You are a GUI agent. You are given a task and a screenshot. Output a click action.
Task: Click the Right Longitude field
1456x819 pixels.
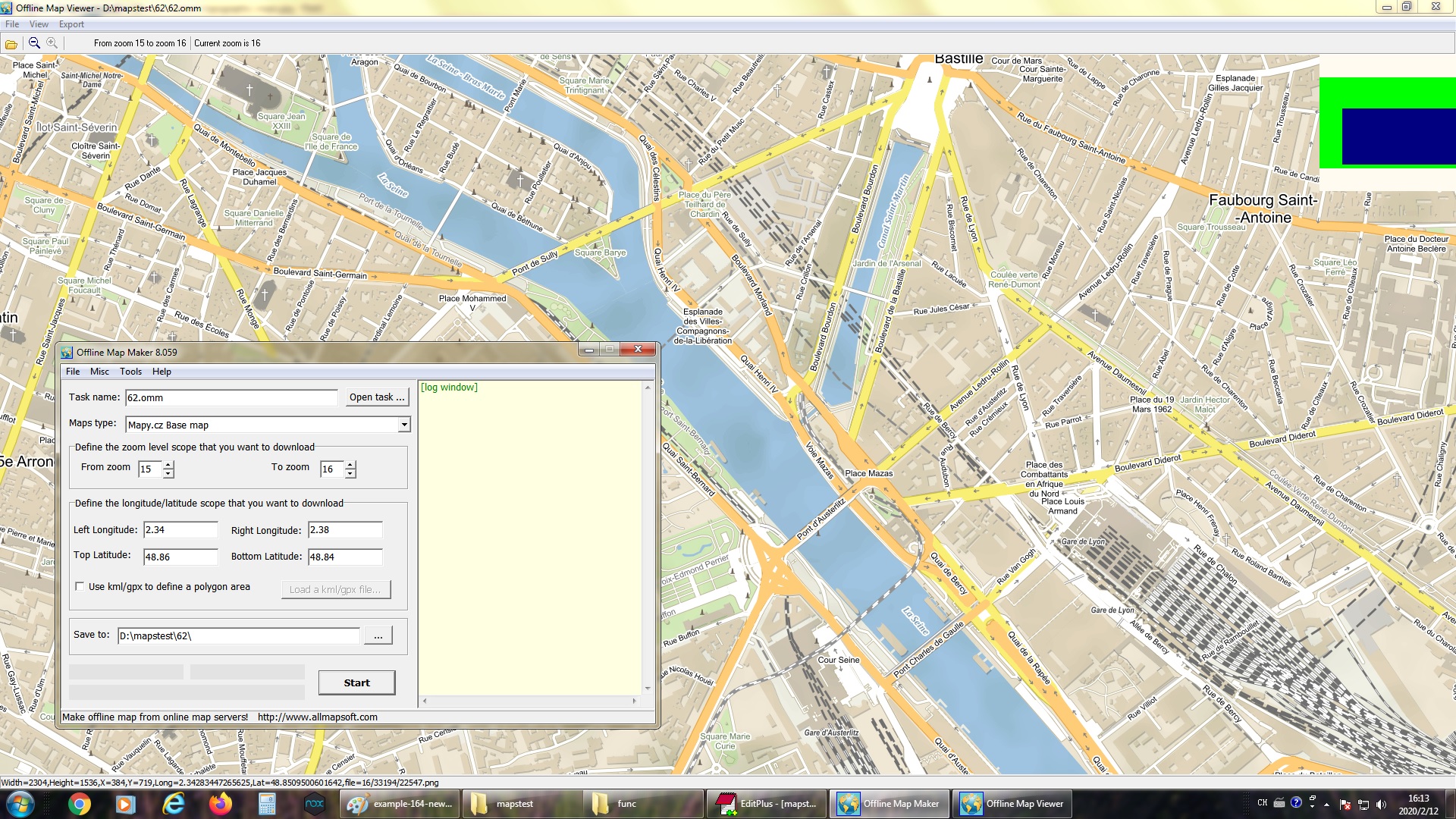click(345, 530)
